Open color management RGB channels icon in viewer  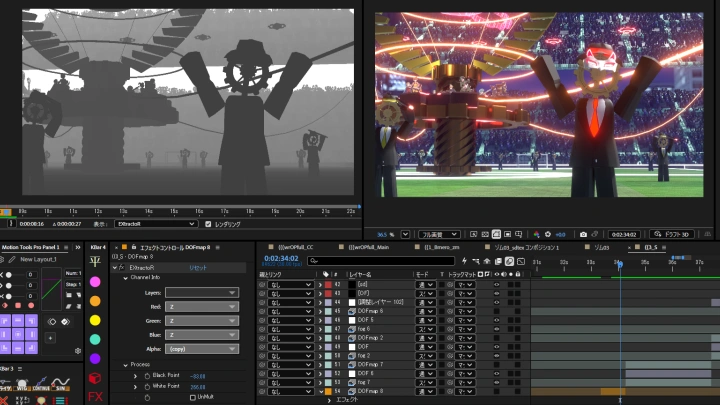coord(536,235)
